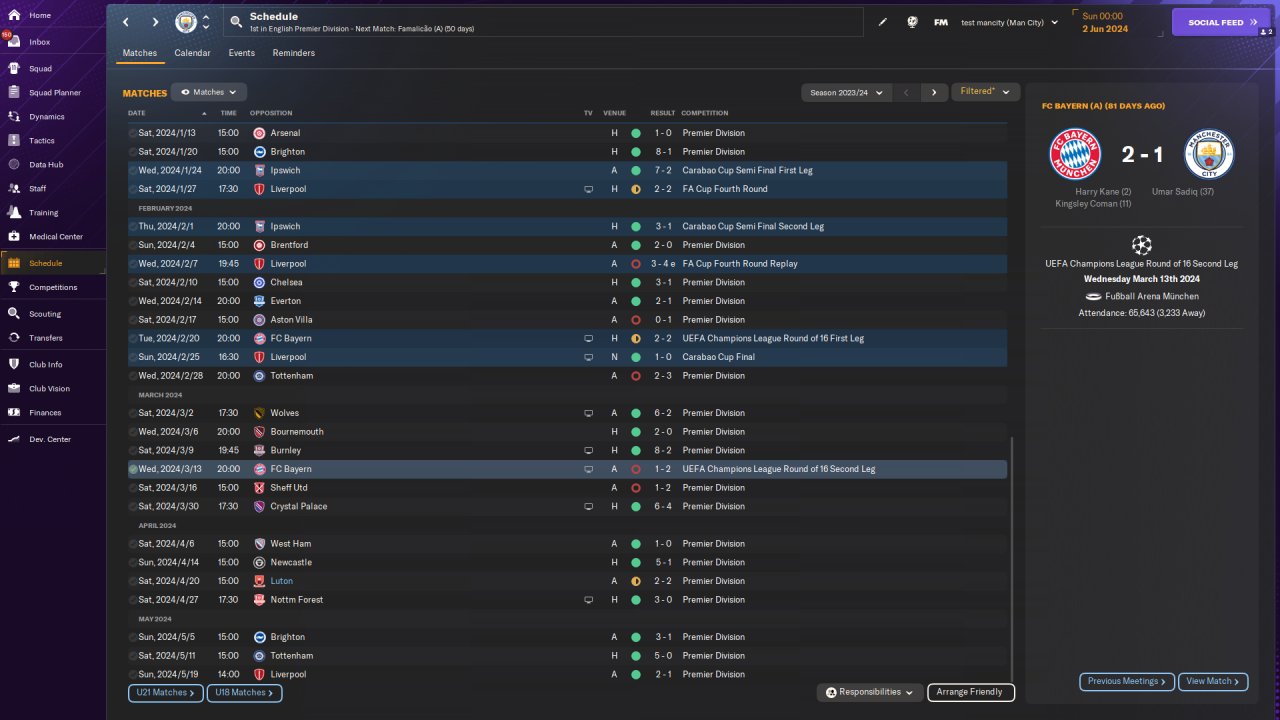Open Medical Center icon in sidebar

pyautogui.click(x=14, y=237)
